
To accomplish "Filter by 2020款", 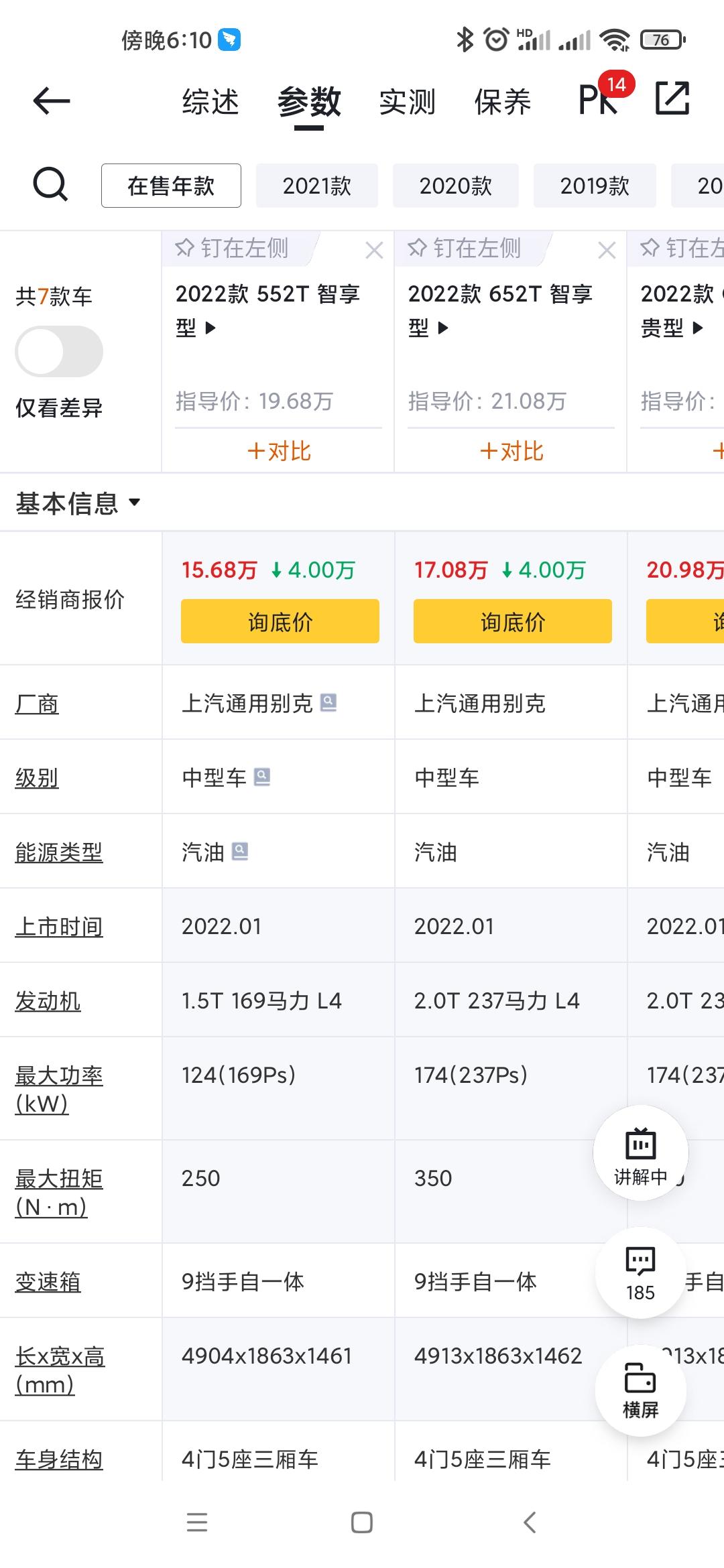I will (456, 186).
